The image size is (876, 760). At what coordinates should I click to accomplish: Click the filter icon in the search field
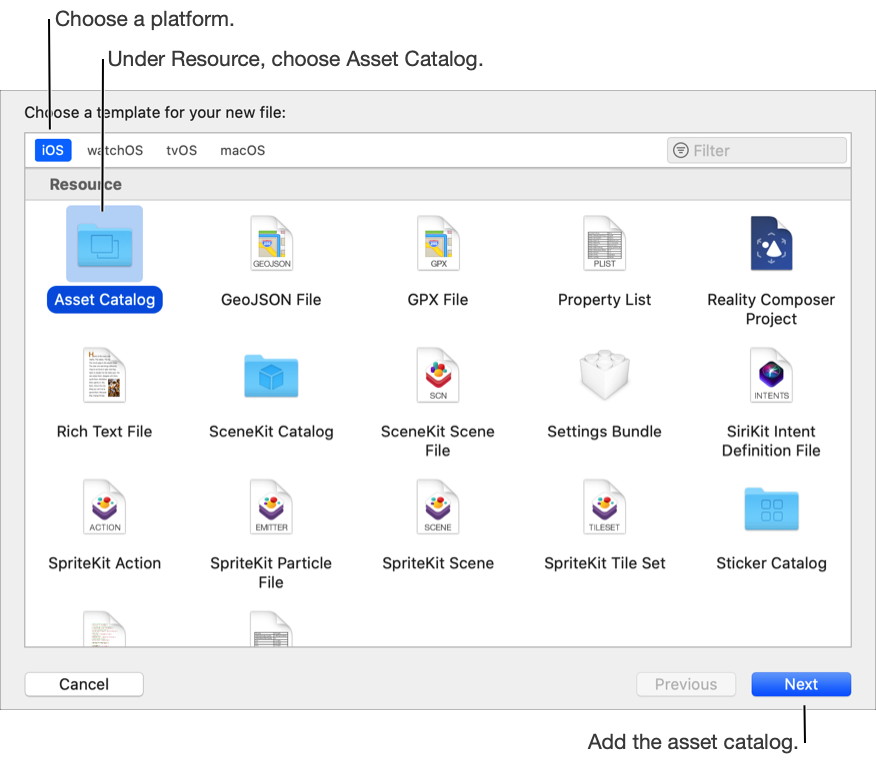pos(680,150)
